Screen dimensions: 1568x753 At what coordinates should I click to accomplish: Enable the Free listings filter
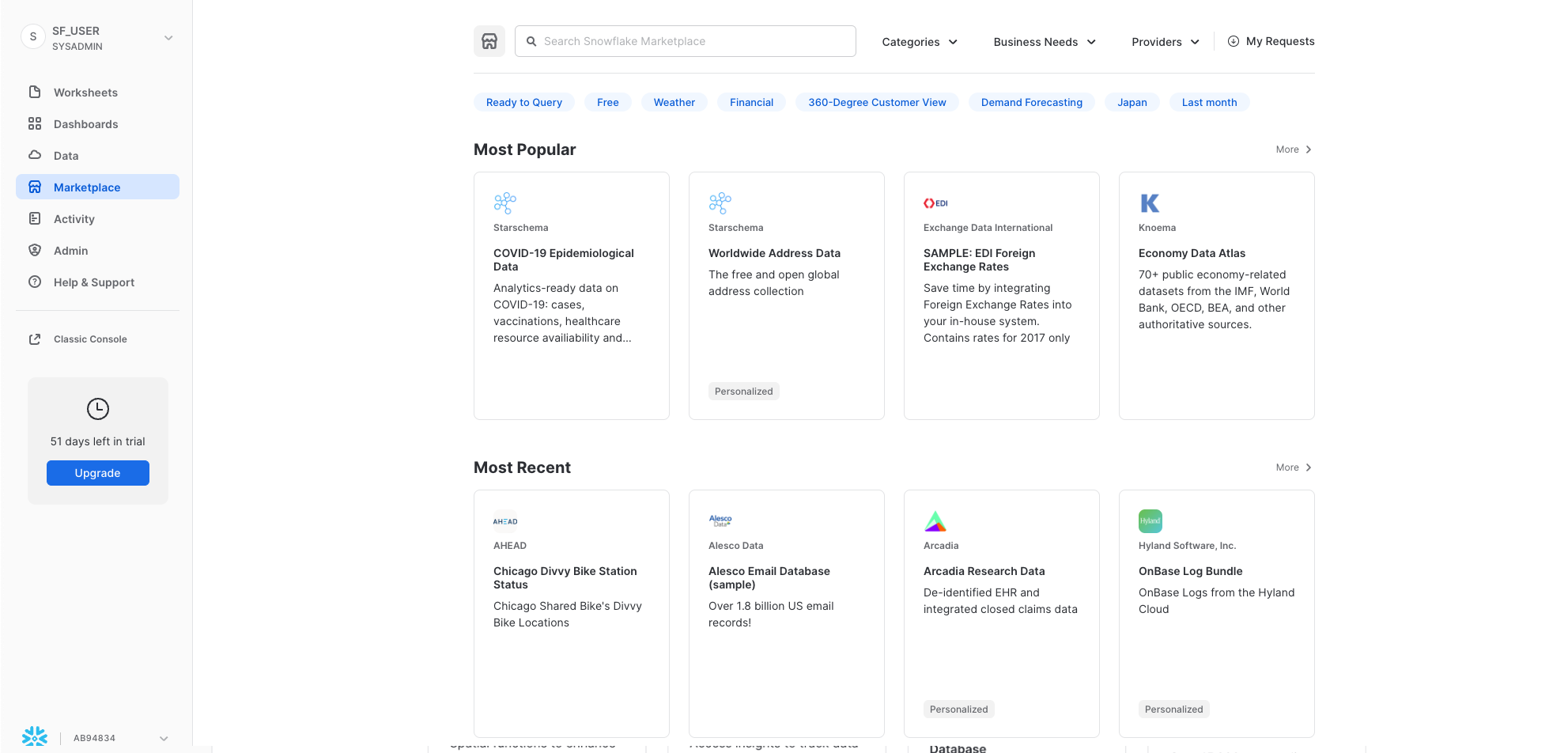607,102
